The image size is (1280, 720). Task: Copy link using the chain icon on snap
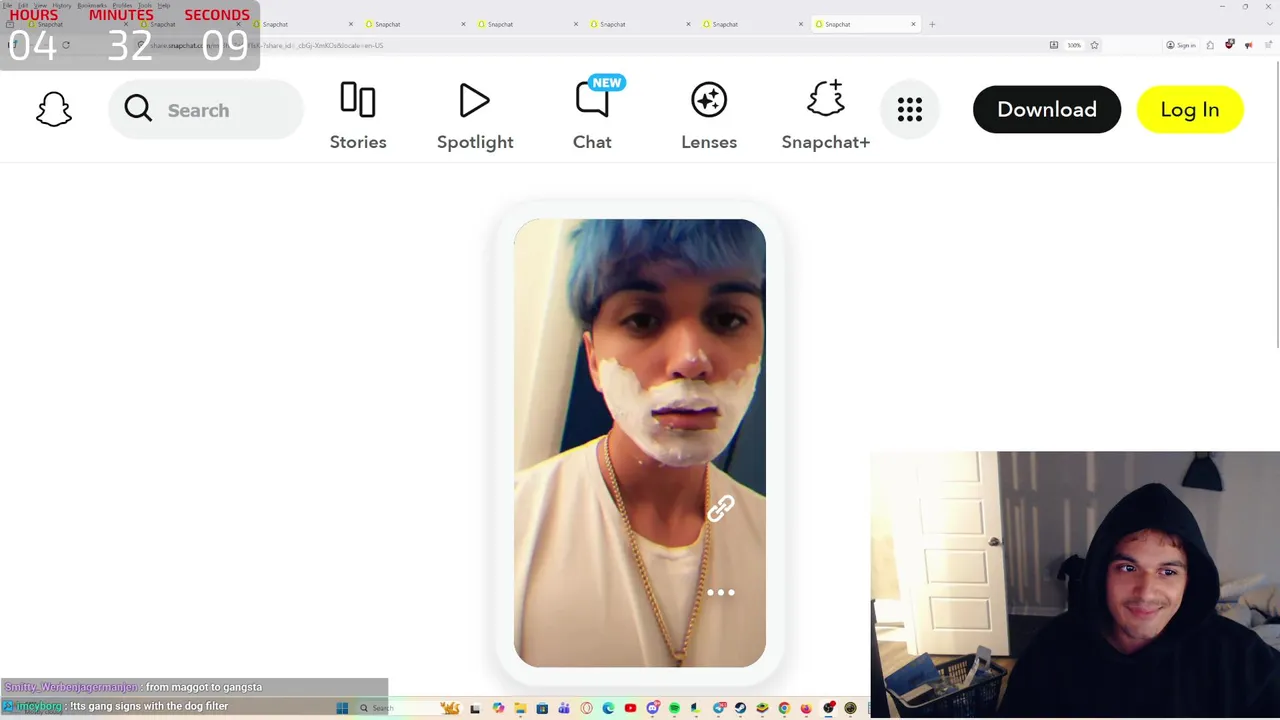(x=721, y=509)
